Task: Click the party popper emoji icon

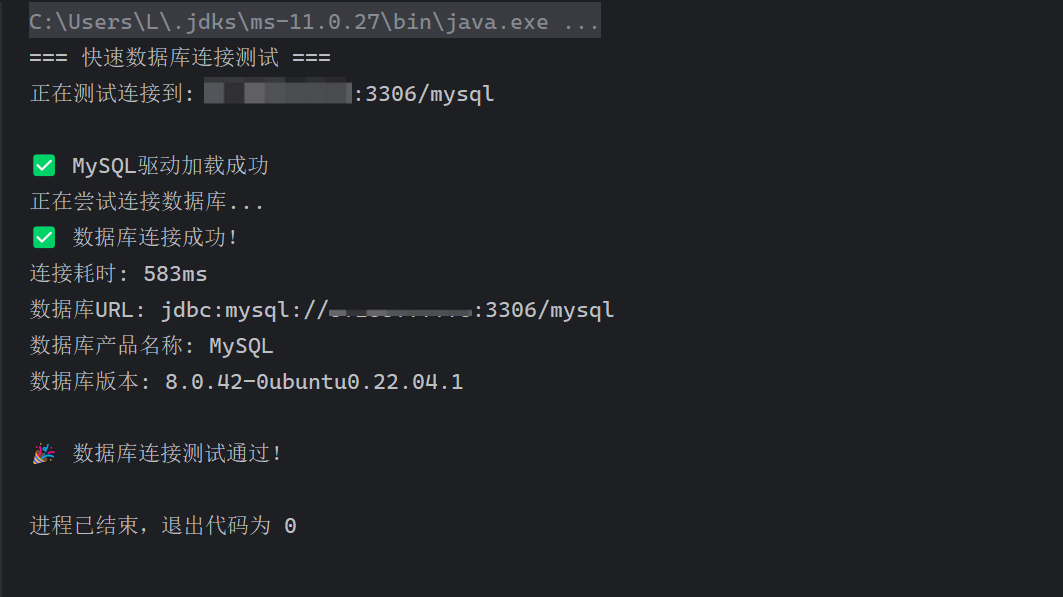Action: pos(44,454)
